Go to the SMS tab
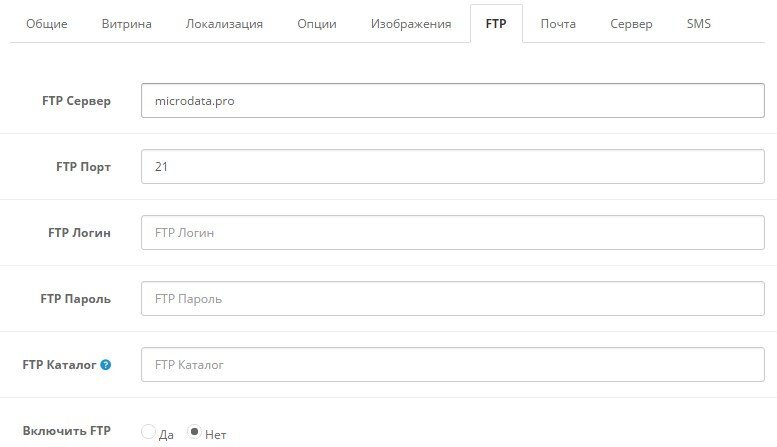 tap(699, 24)
